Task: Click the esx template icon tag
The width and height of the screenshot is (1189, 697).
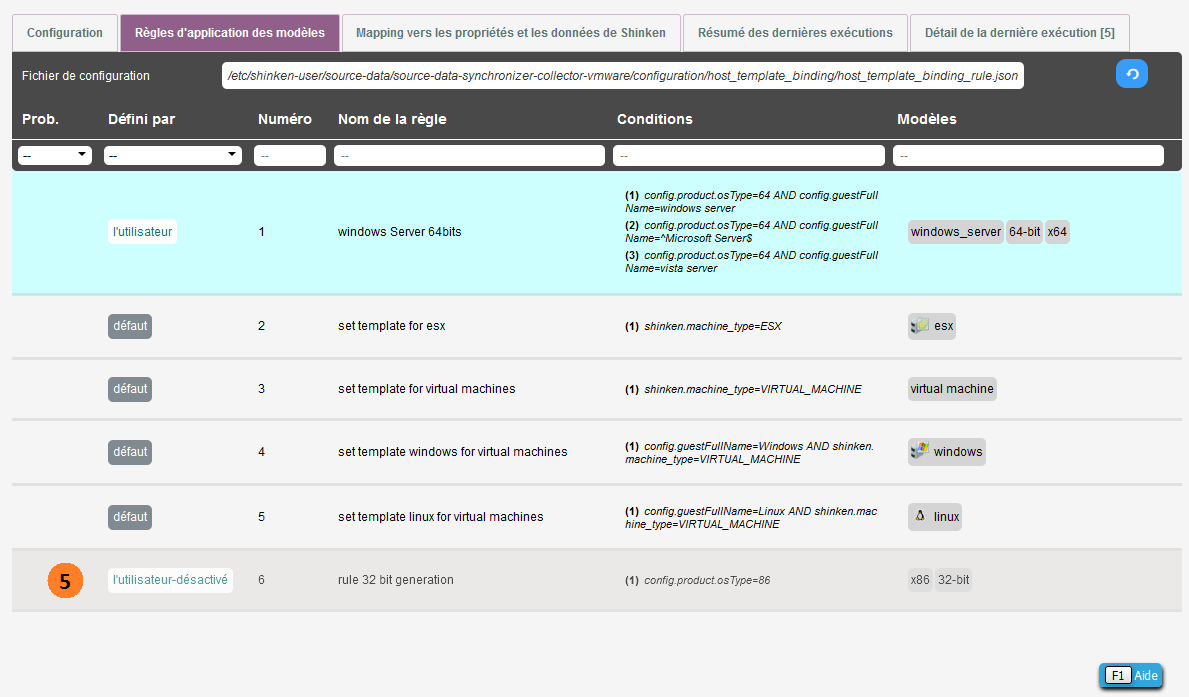Action: pyautogui.click(x=932, y=326)
